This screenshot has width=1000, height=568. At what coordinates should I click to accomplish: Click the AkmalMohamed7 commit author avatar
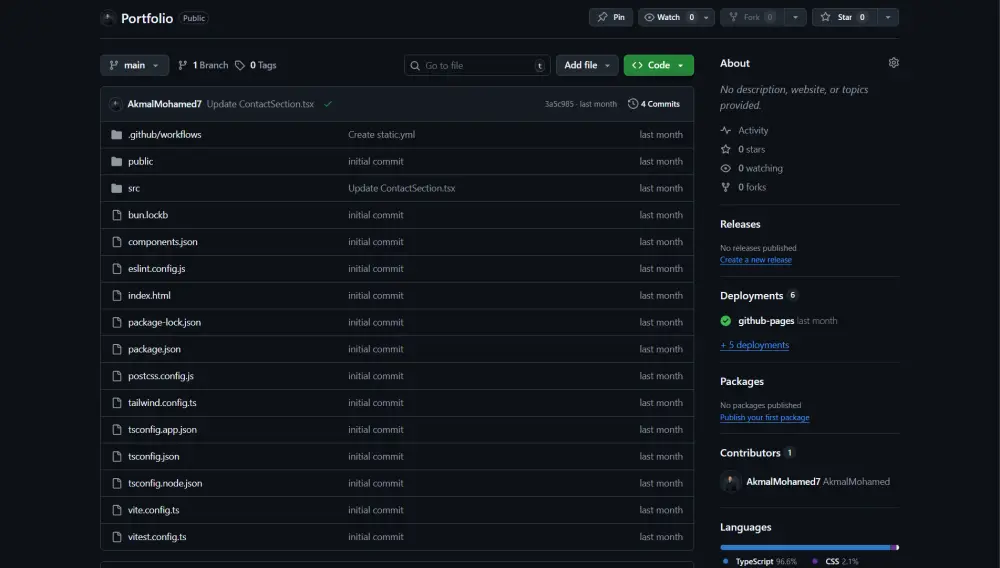coord(115,104)
